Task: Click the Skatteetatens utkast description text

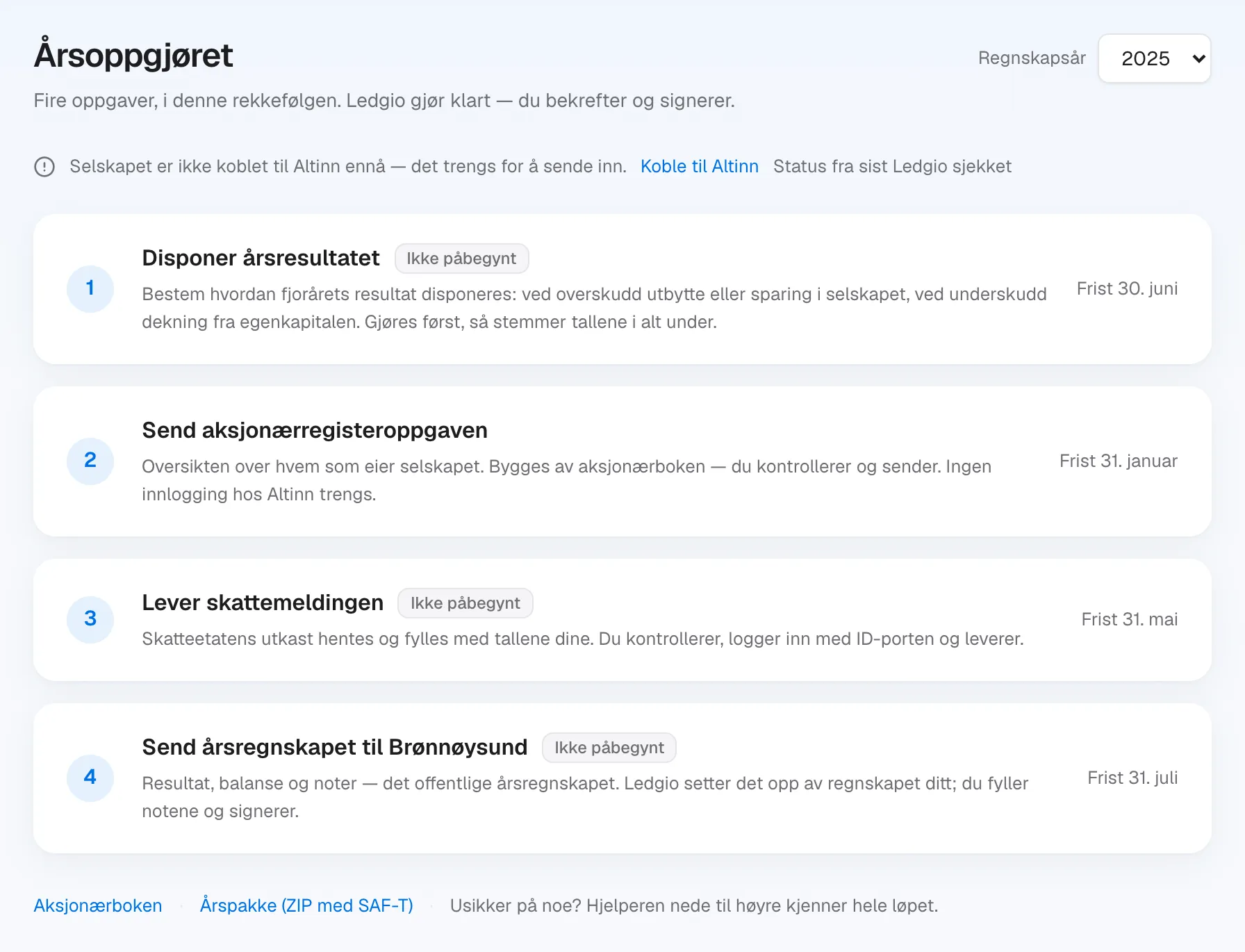Action: pyautogui.click(x=583, y=639)
